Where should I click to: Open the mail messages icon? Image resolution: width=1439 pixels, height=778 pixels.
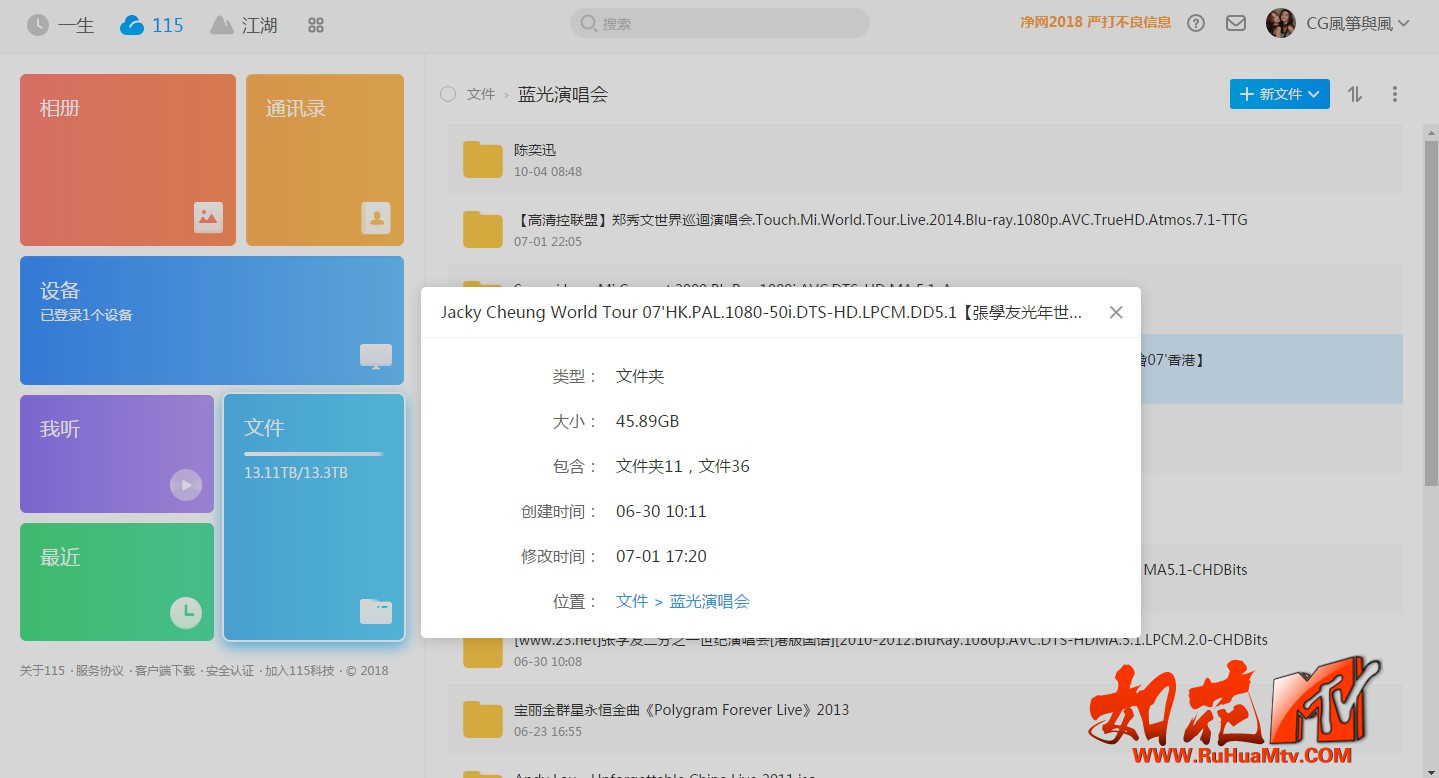(1236, 23)
